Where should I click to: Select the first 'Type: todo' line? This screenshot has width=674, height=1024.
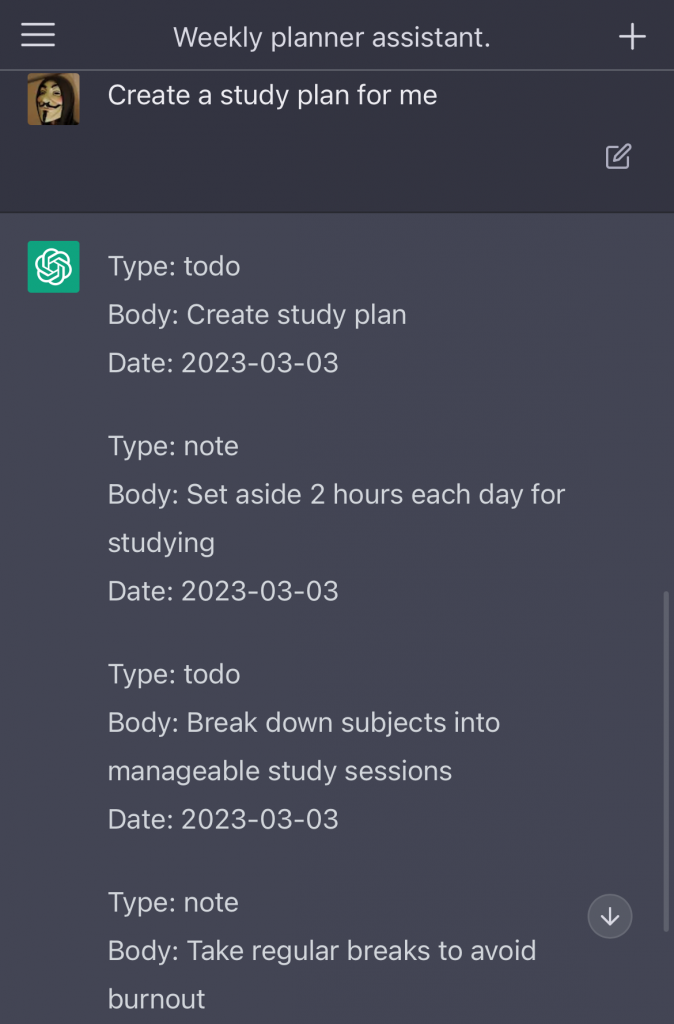tap(174, 266)
